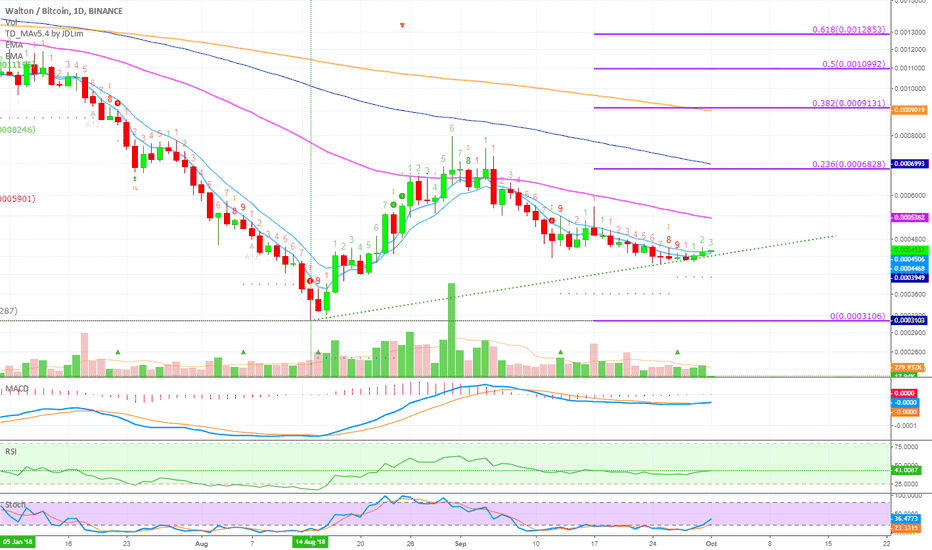Click the green 14 Aug '18 date tag
The width and height of the screenshot is (932, 550).
[310, 542]
